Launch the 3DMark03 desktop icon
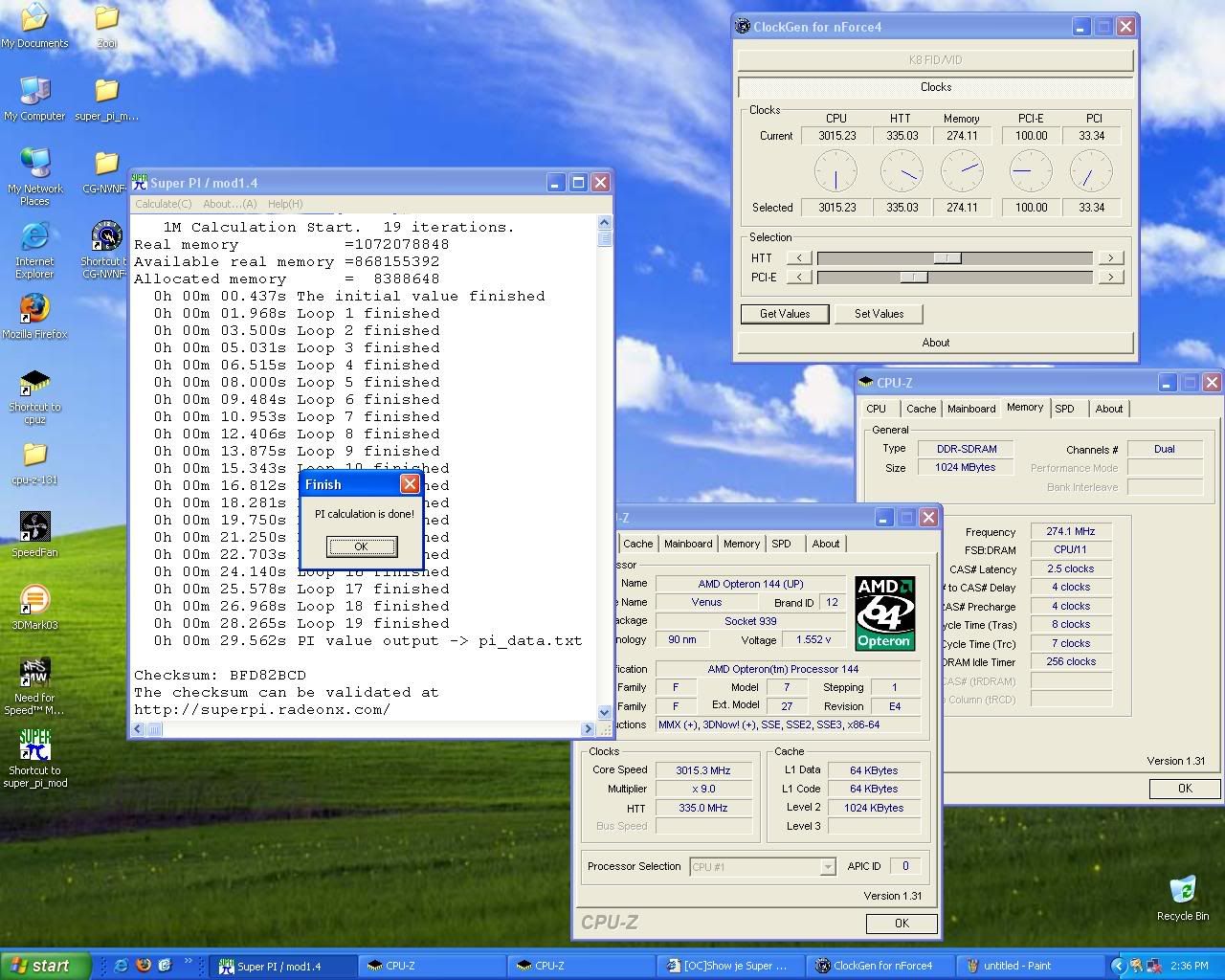The width and height of the screenshot is (1225, 980). pos(34,607)
